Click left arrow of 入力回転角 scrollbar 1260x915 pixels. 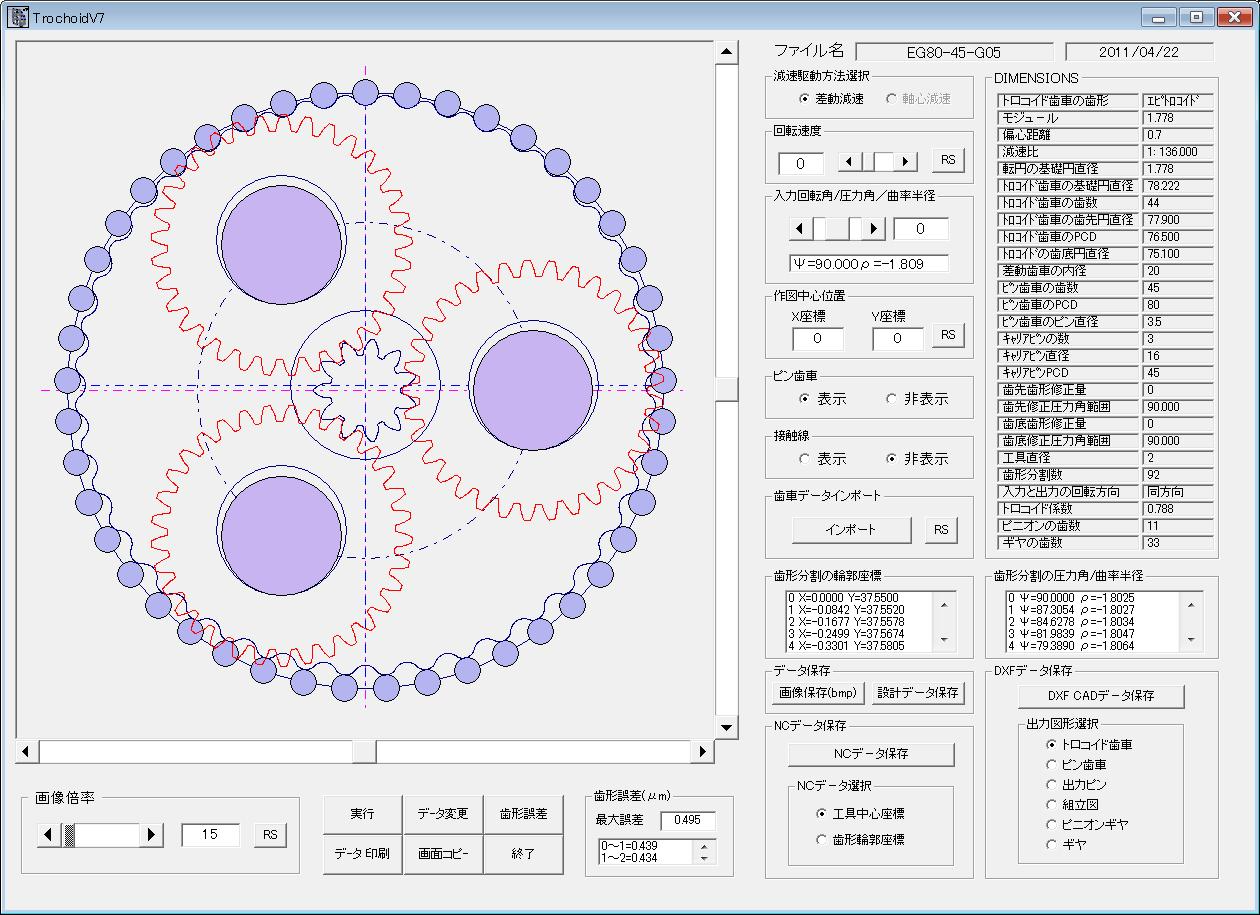click(801, 229)
